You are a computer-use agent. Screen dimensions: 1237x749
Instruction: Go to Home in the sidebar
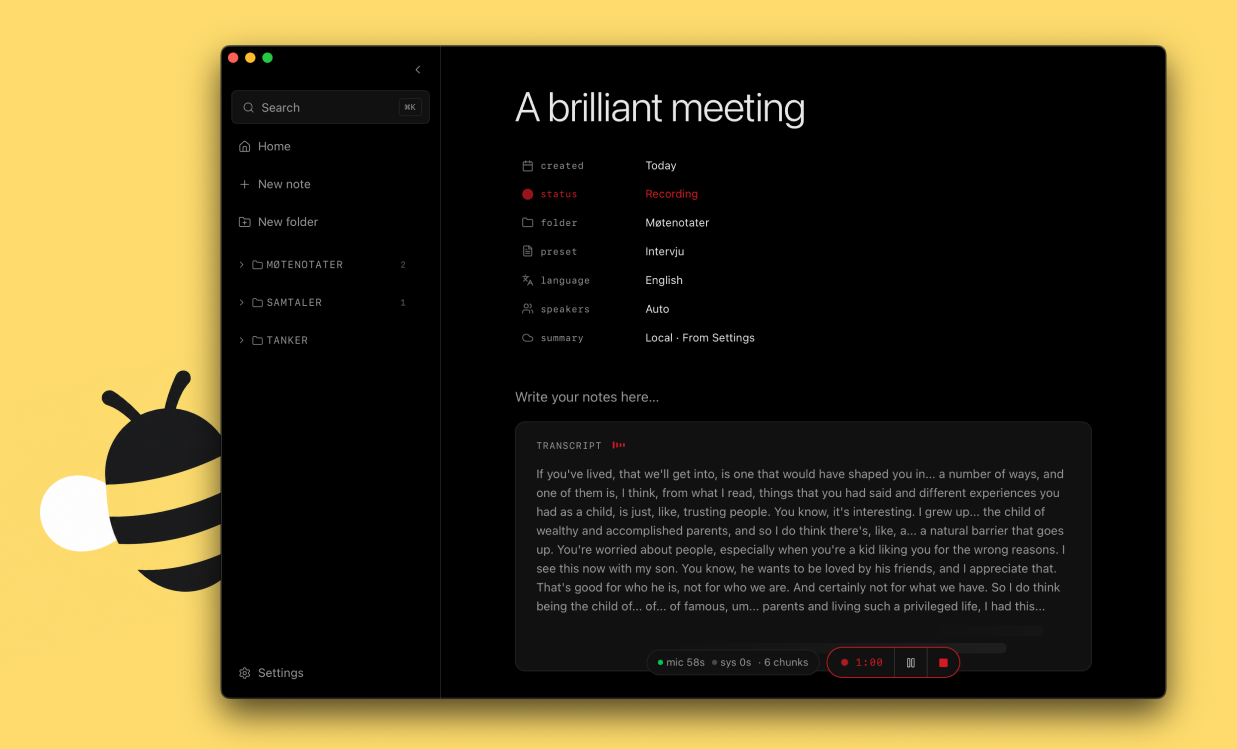274,146
